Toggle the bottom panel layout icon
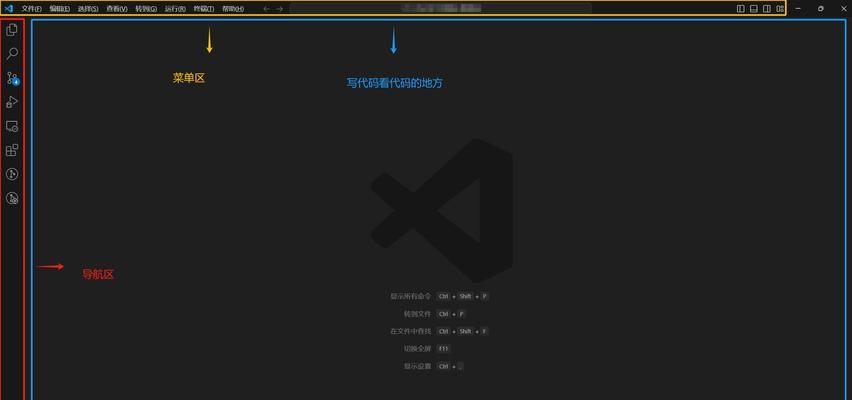 click(754, 9)
